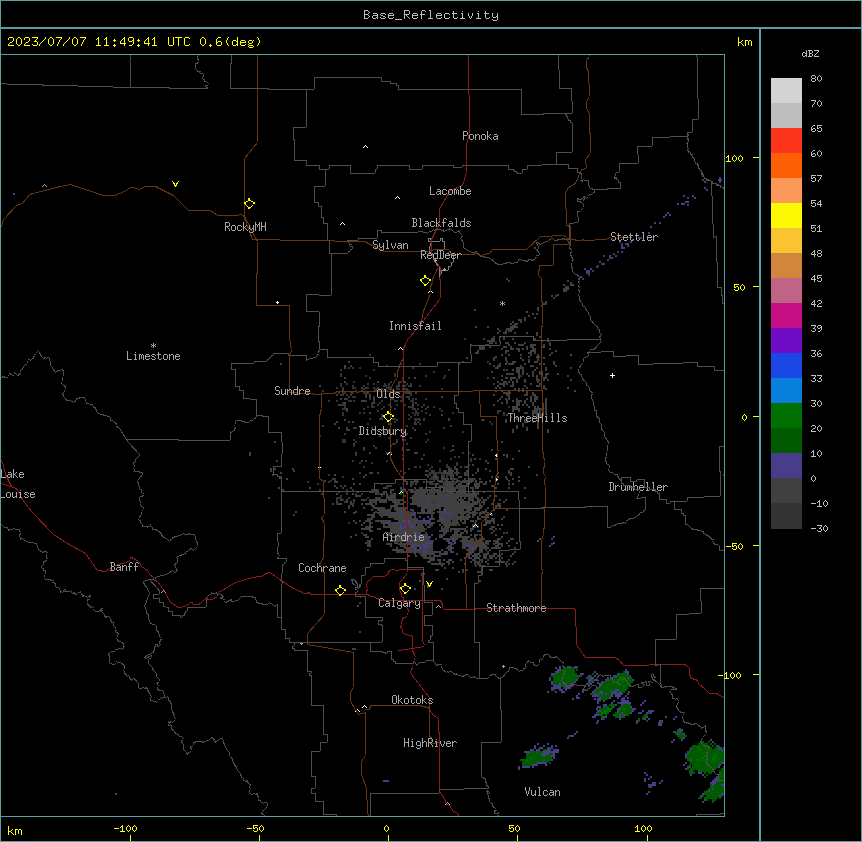The image size is (862, 842).
Task: Click the white plus marker north of Drumheller
Action: click(612, 375)
